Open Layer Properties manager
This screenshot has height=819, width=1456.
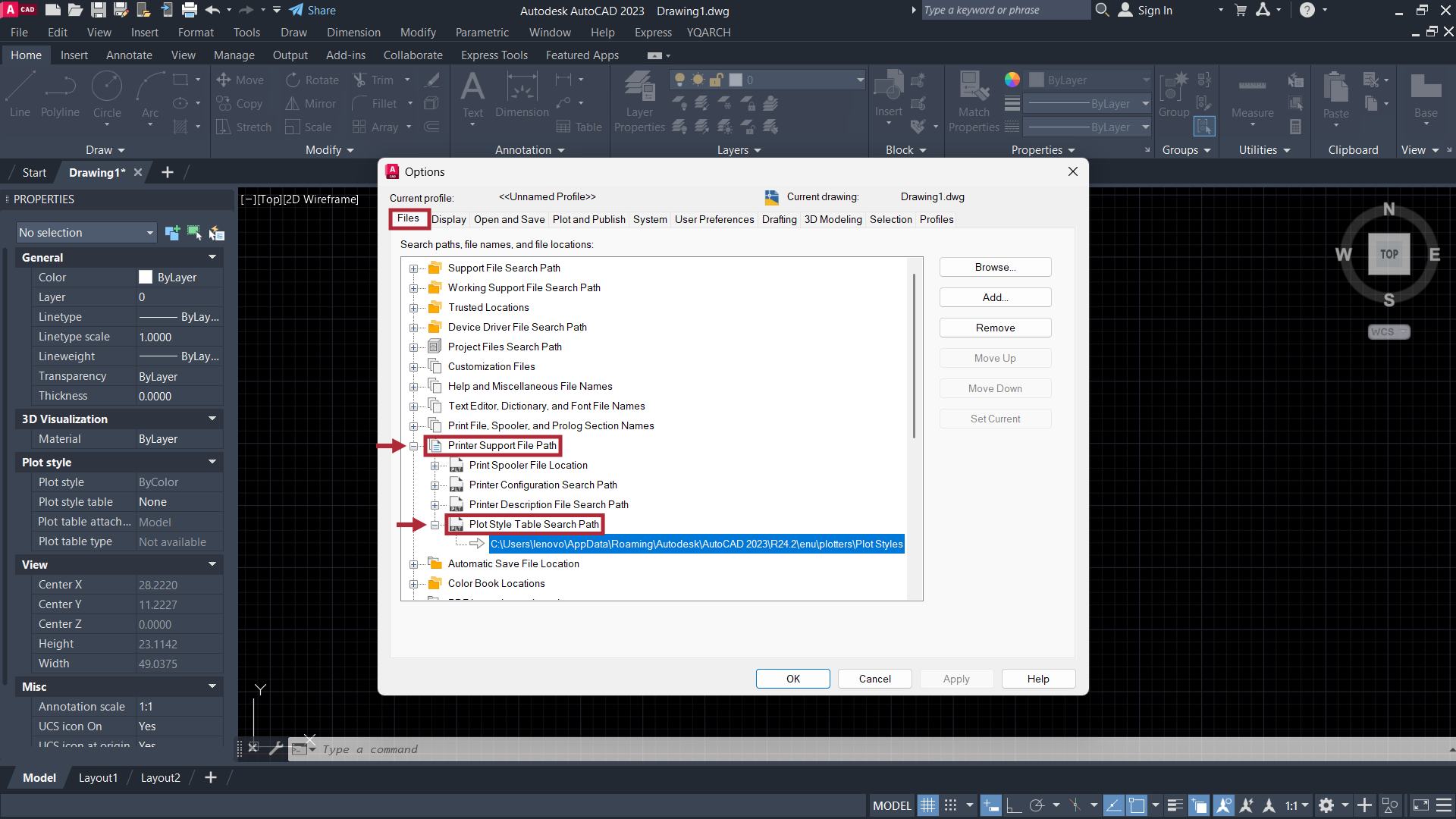coord(639,102)
